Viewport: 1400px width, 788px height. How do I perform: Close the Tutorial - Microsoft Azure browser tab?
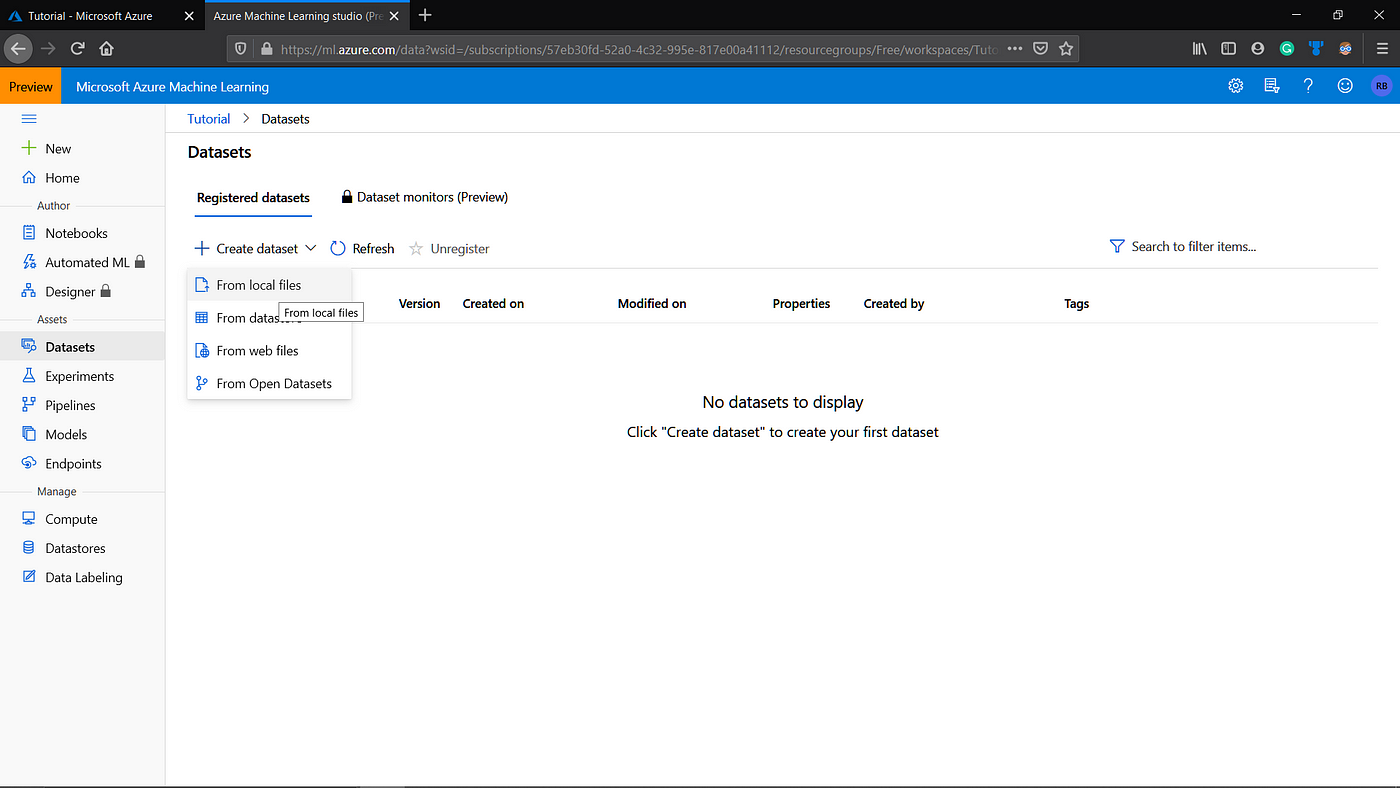[189, 16]
